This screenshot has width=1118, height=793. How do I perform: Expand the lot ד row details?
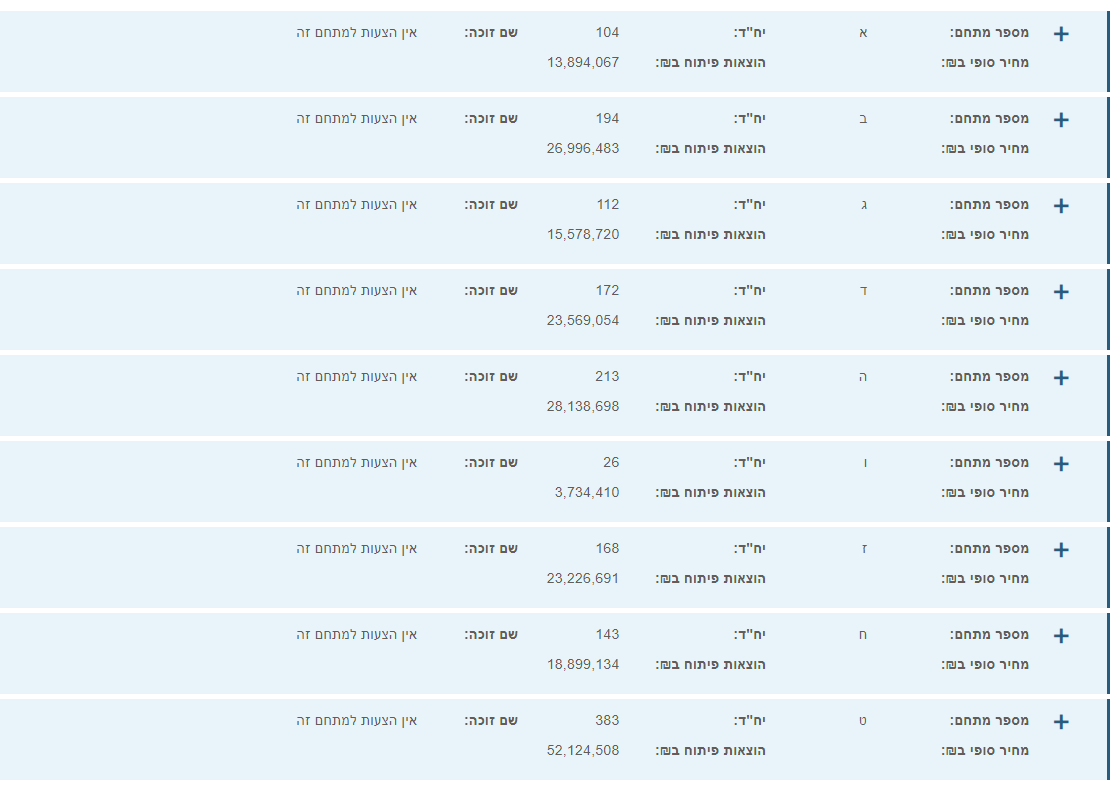tap(1061, 292)
